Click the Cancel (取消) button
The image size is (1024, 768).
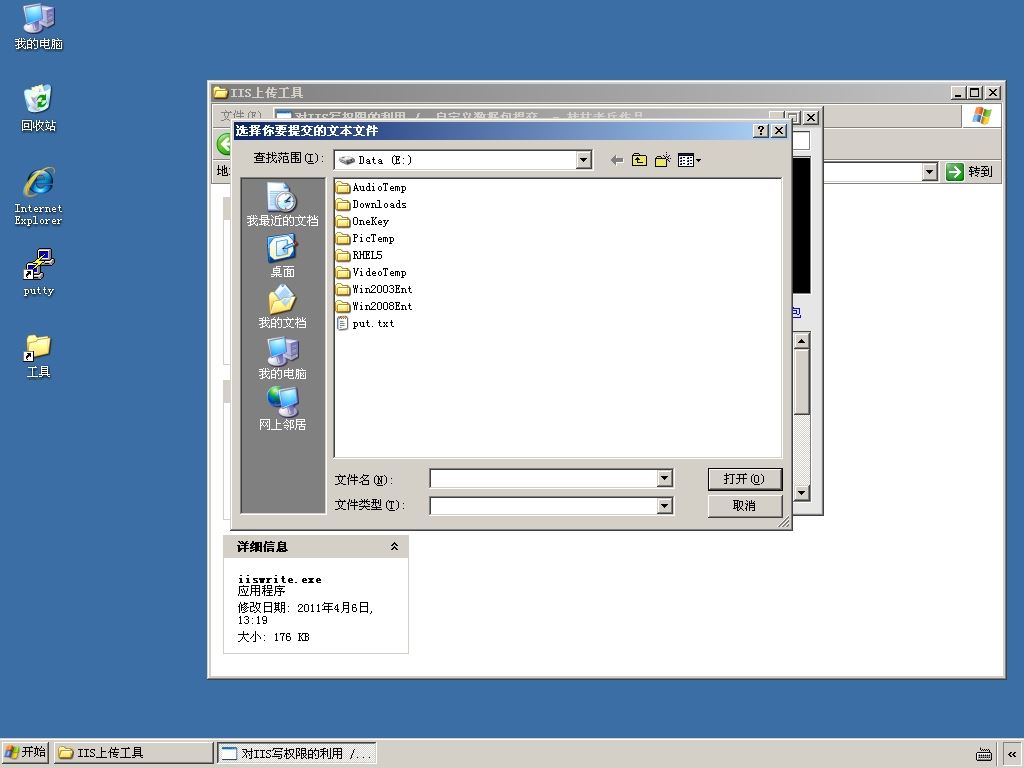pos(744,505)
